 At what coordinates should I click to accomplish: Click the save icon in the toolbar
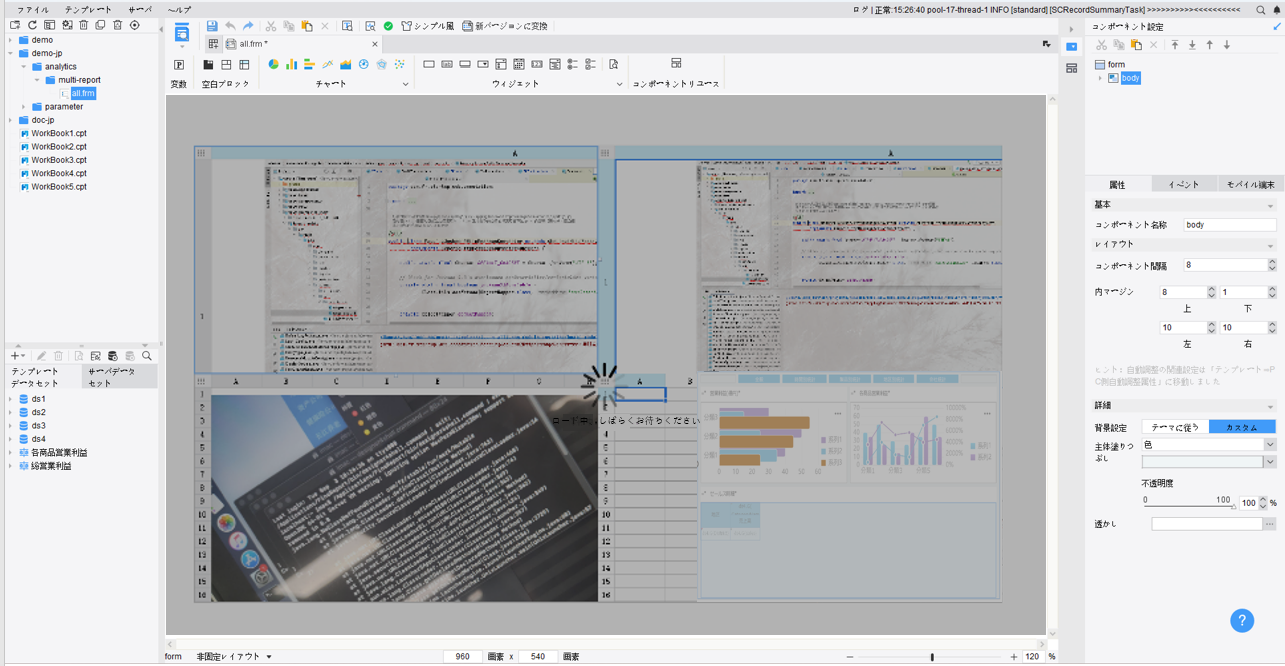tap(212, 26)
